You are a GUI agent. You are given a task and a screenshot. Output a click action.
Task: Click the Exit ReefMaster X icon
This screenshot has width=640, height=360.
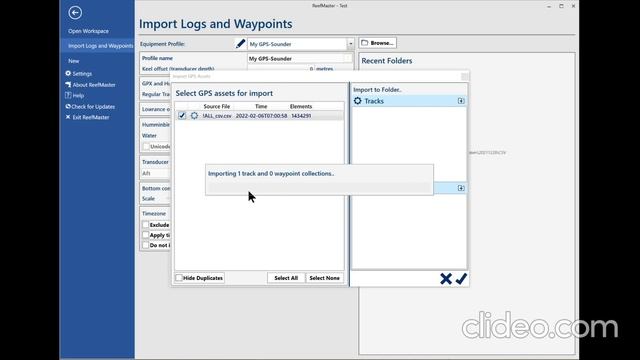coord(68,117)
